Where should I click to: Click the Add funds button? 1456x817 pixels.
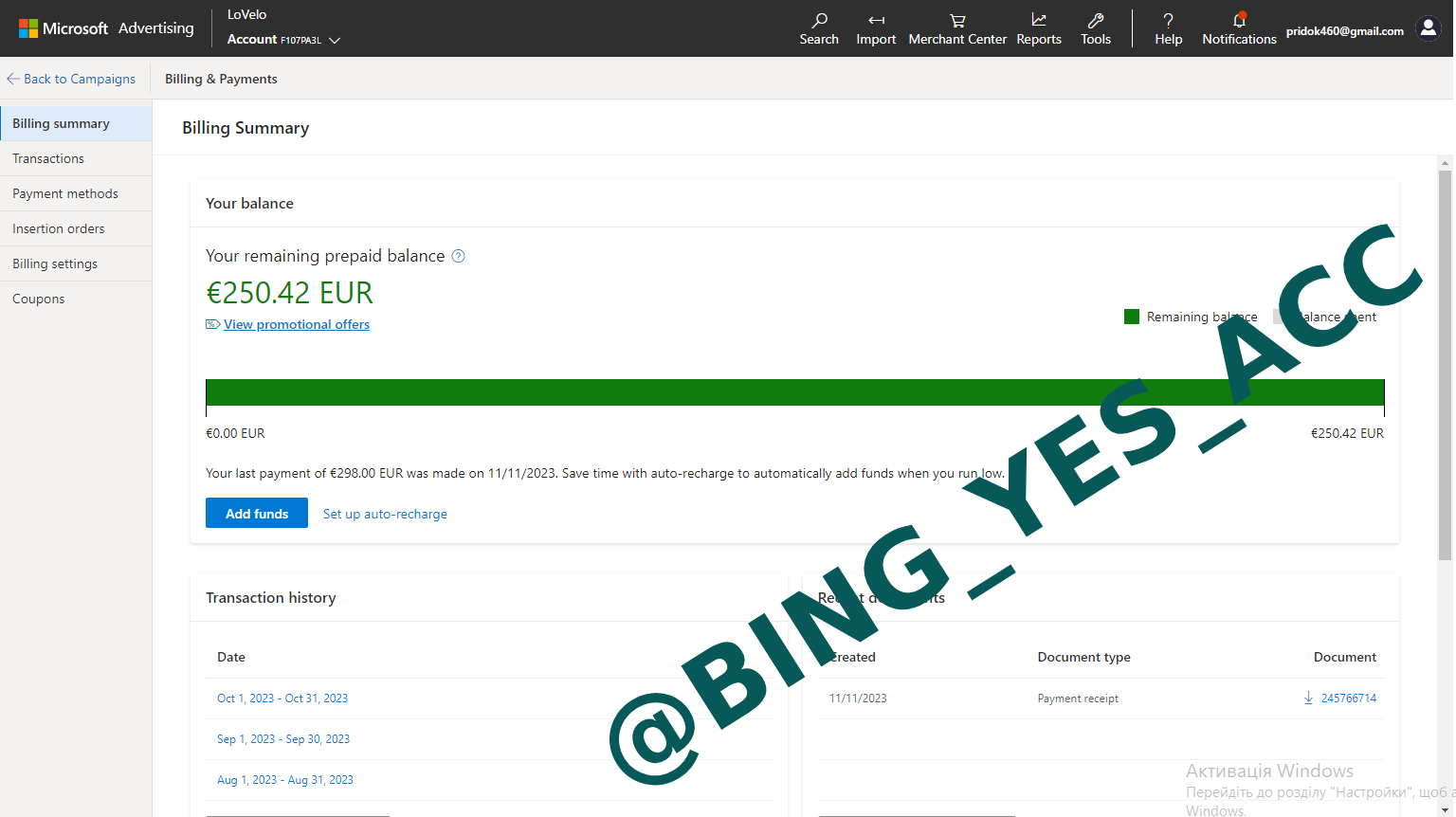[257, 513]
